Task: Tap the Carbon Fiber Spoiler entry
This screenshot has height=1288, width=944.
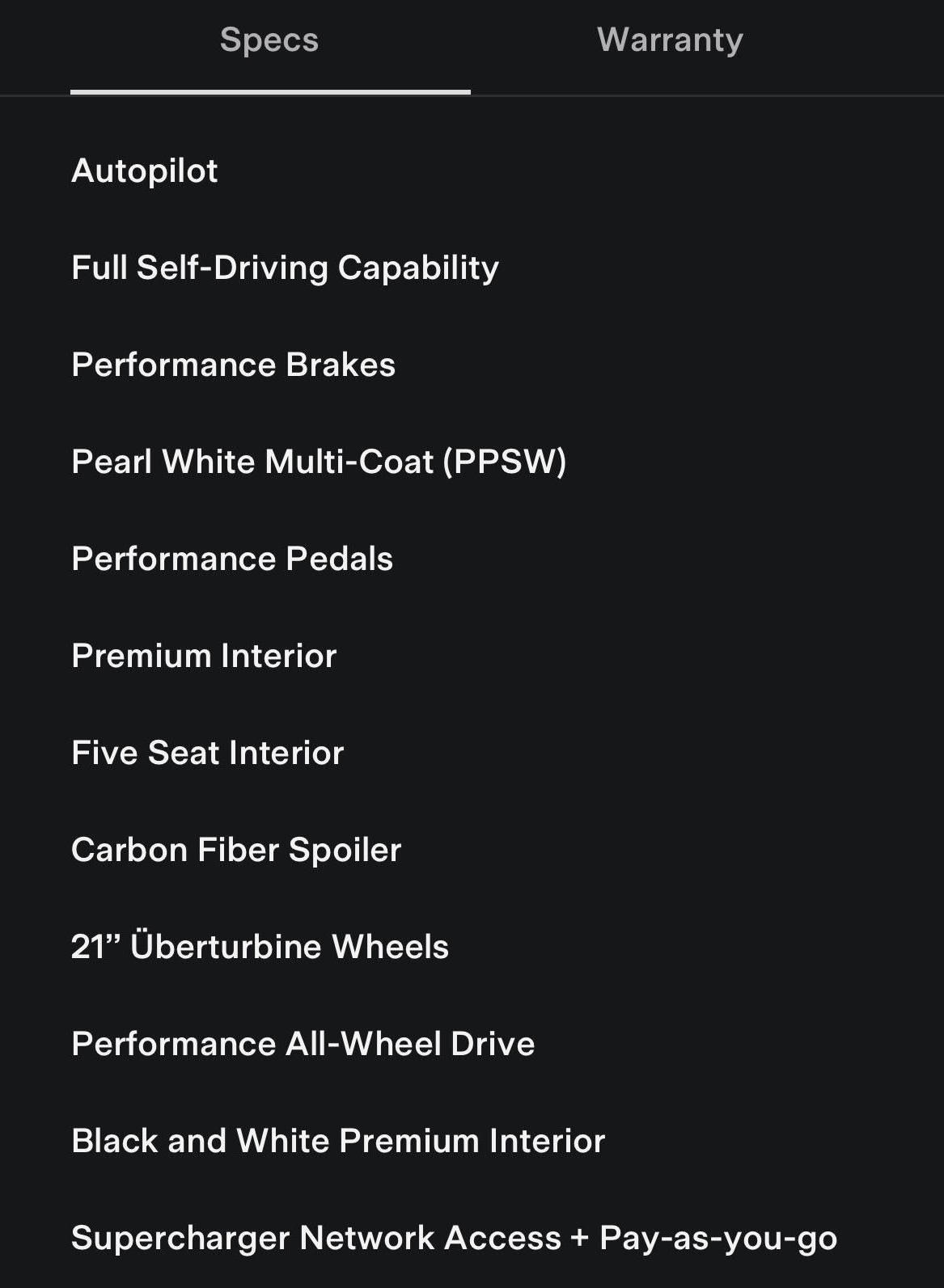Action: point(236,850)
